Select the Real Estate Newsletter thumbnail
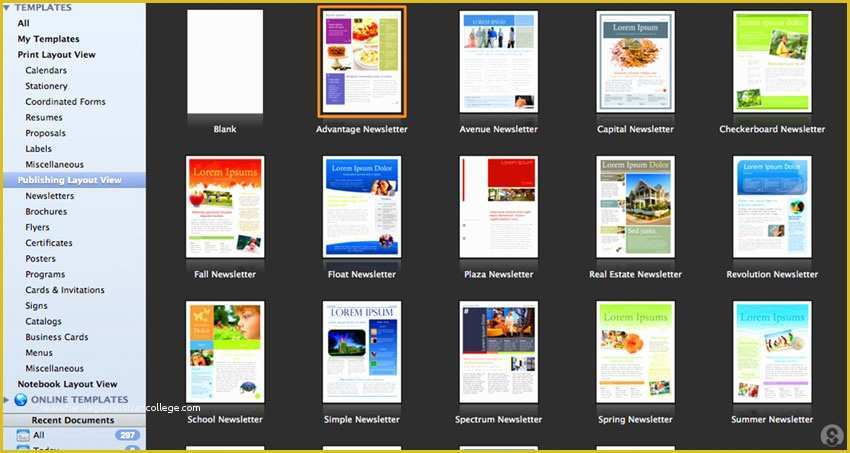Viewport: 850px width, 453px height. (635, 207)
